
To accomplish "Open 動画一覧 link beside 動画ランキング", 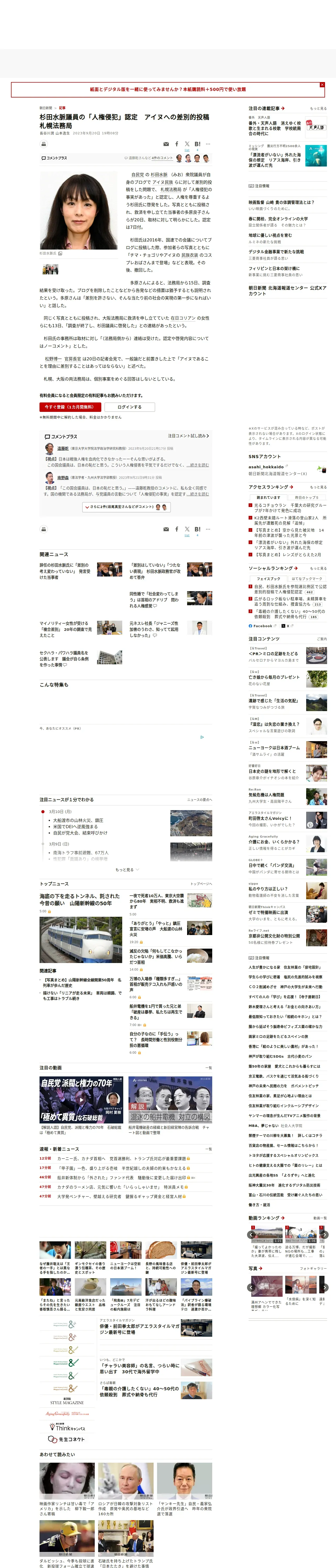I will 320,1218.
